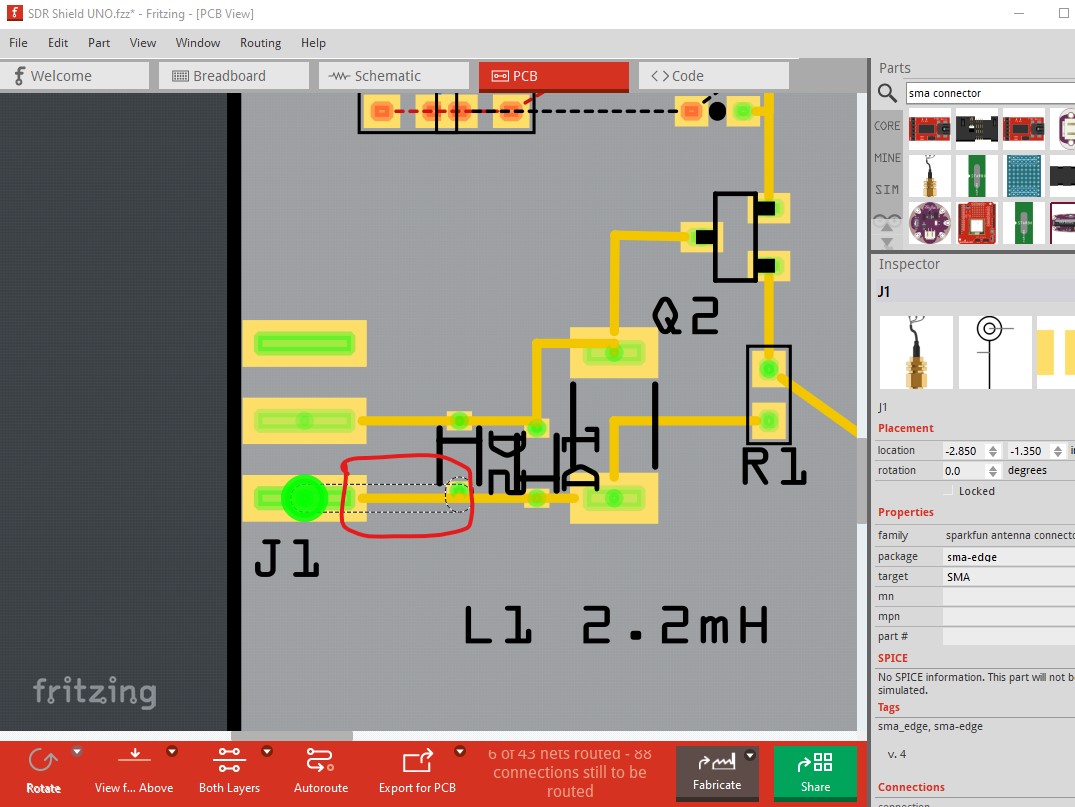Screen dimensions: 1075x807
Task: Select the black connector thumbnail in the parts bin
Action: click(x=976, y=128)
